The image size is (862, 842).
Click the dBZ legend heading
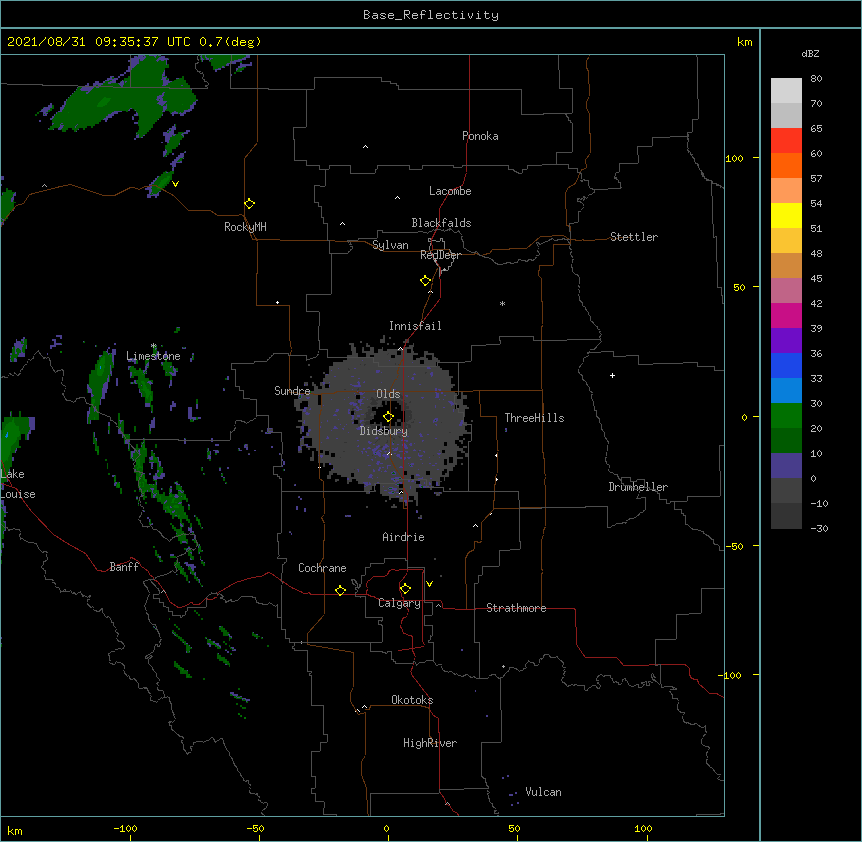[810, 53]
